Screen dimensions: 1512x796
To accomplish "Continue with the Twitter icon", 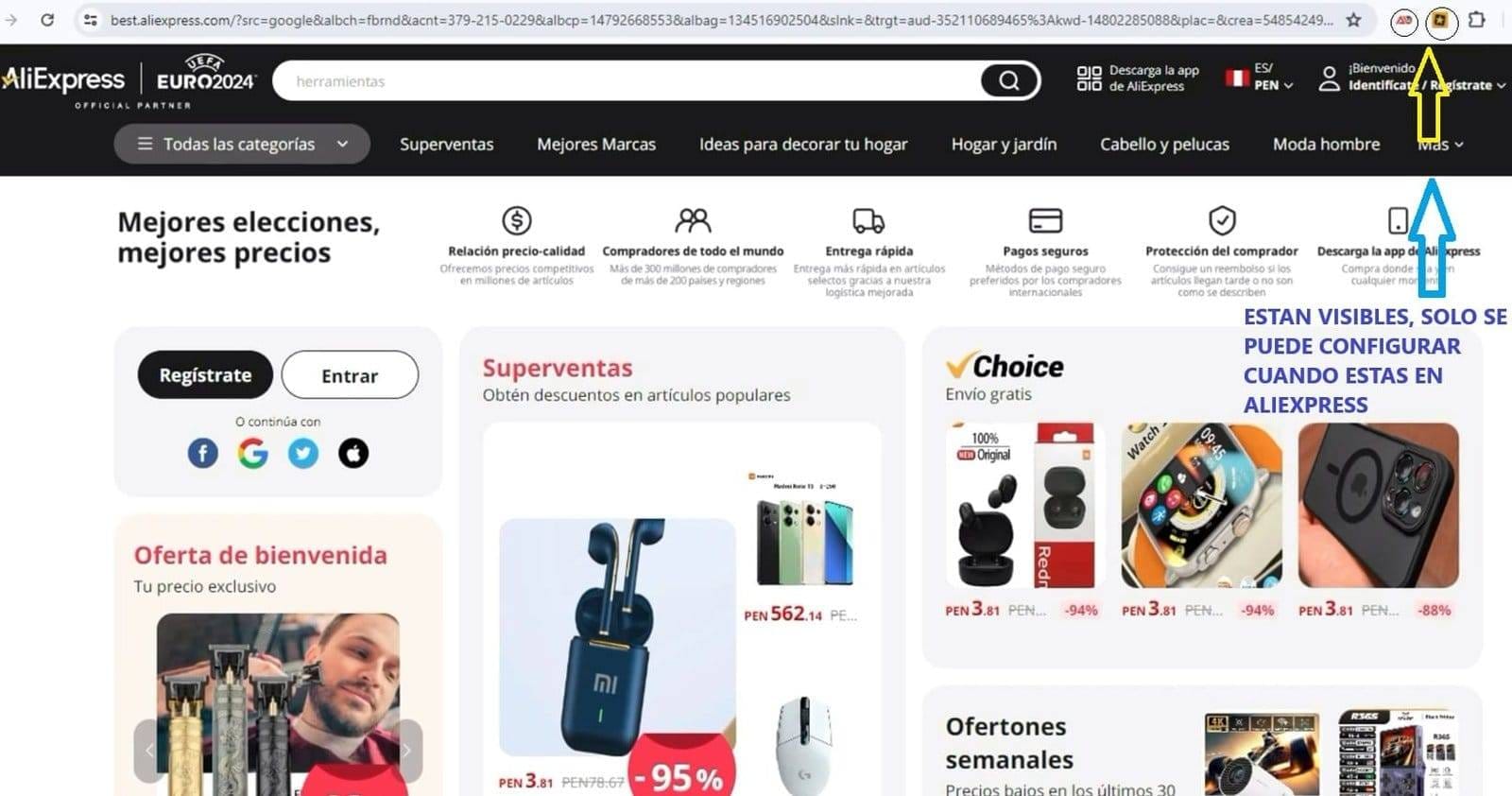I will point(303,453).
